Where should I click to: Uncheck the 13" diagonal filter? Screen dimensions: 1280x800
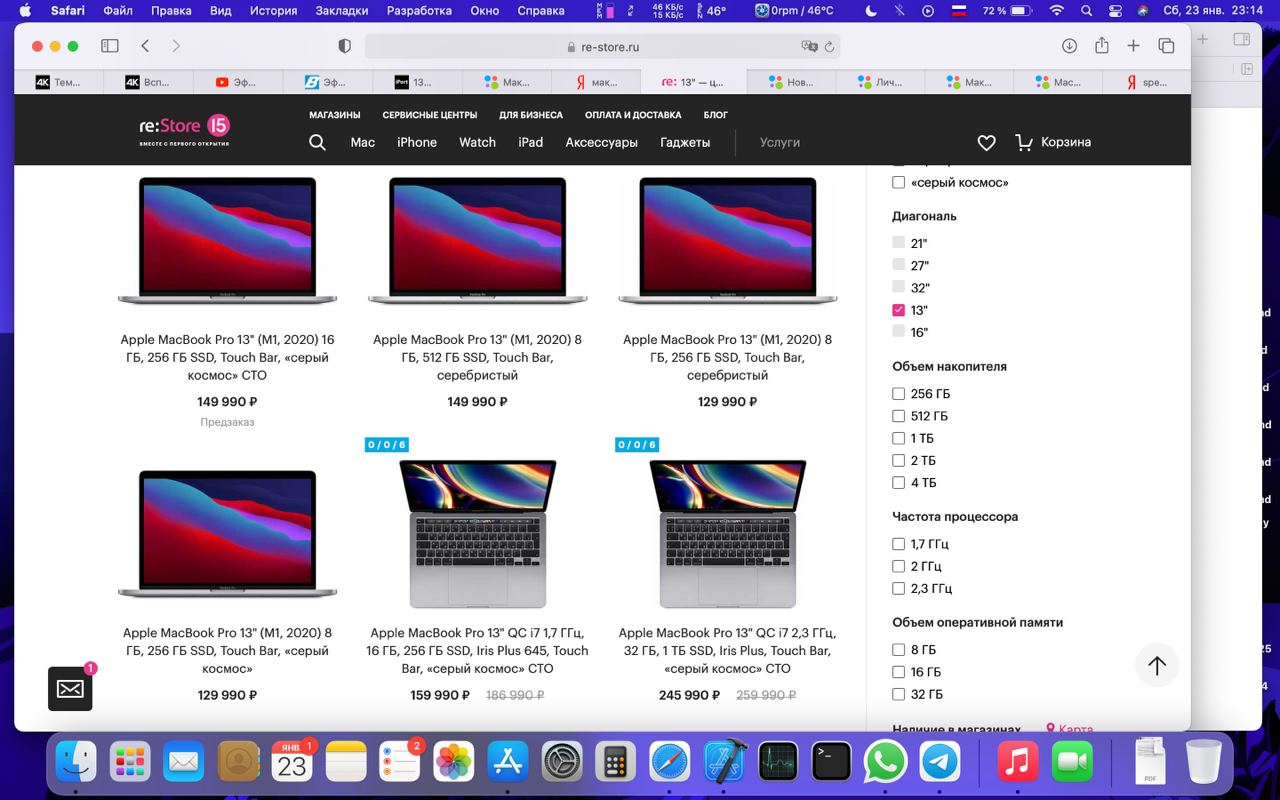tap(898, 310)
